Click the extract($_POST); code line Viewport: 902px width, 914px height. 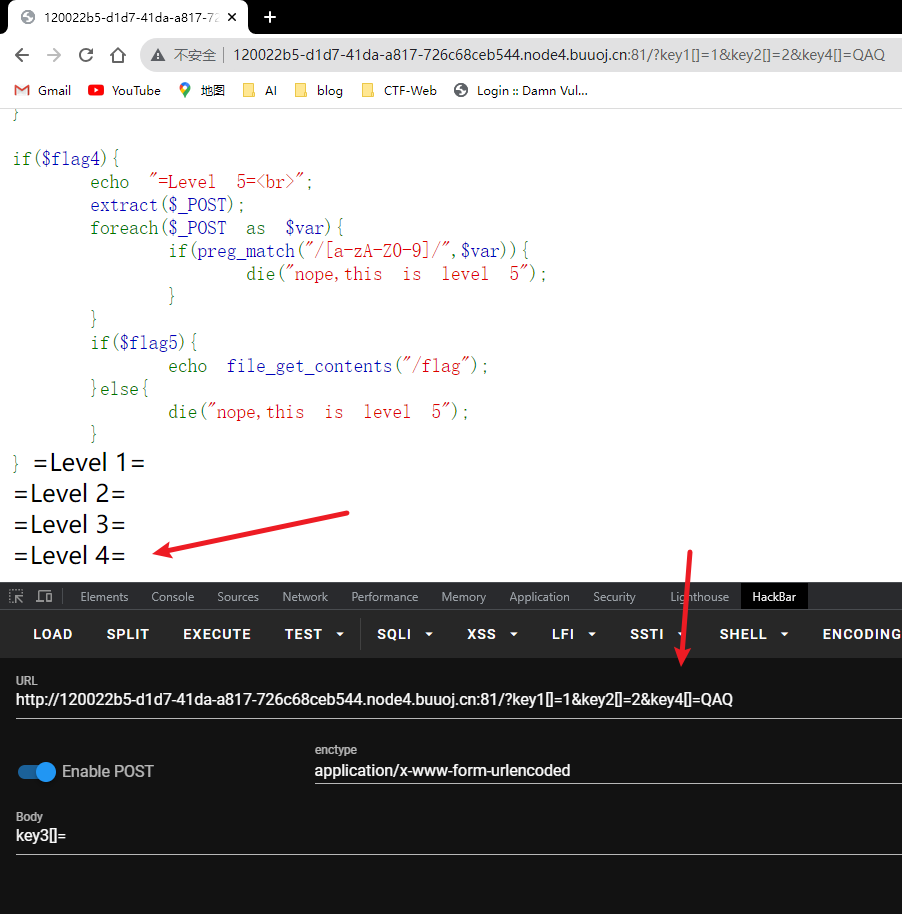(x=167, y=205)
